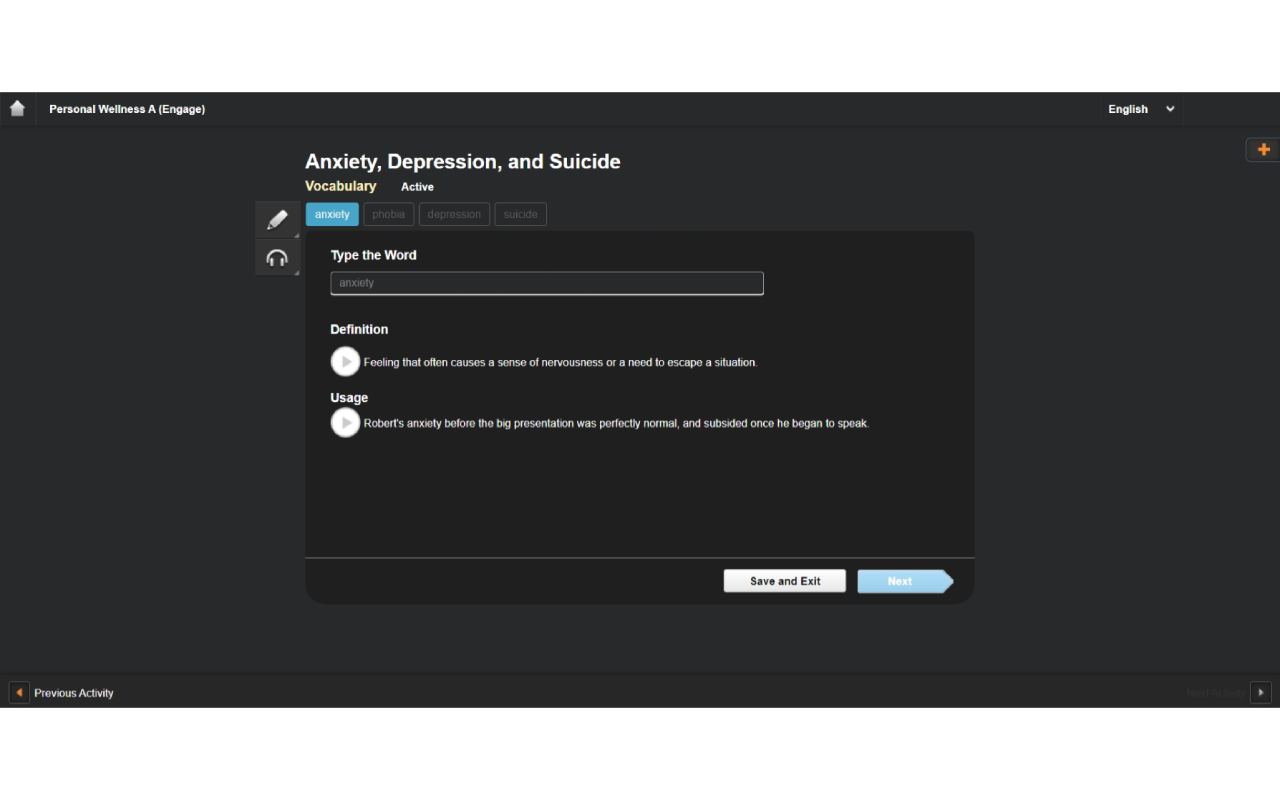Select the suicide vocabulary word
This screenshot has width=1280, height=800.
click(520, 214)
